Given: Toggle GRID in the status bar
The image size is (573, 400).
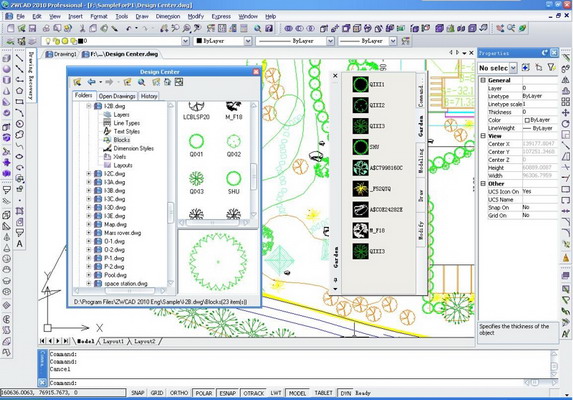Looking at the screenshot, I should [x=157, y=393].
